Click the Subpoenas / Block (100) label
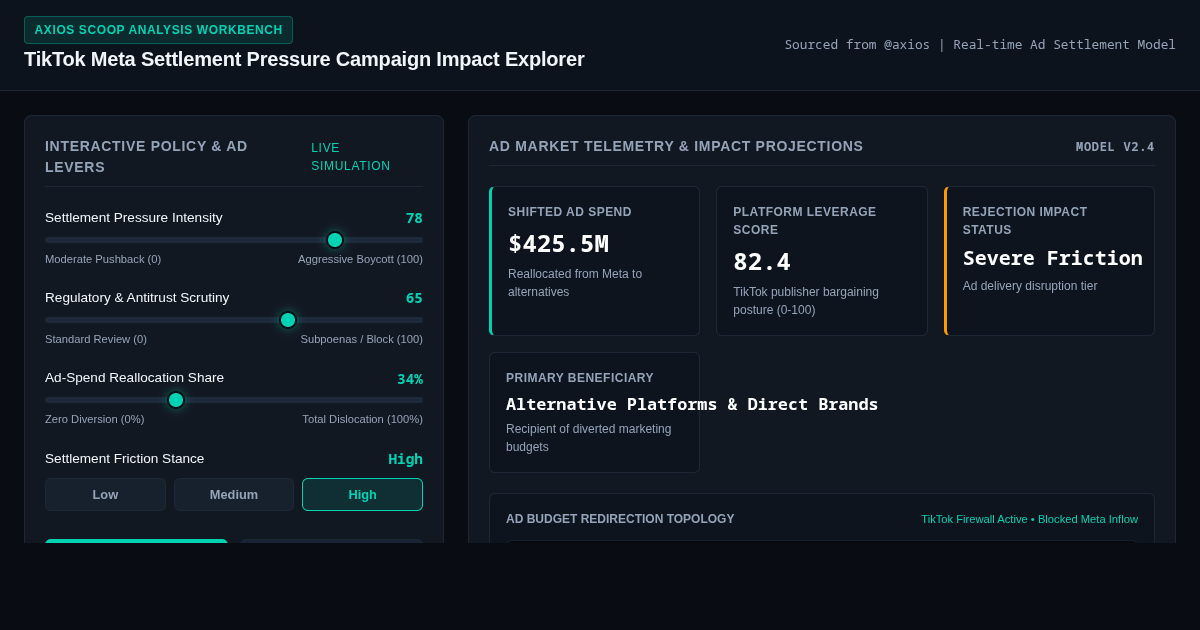The width and height of the screenshot is (1200, 630). point(361,339)
